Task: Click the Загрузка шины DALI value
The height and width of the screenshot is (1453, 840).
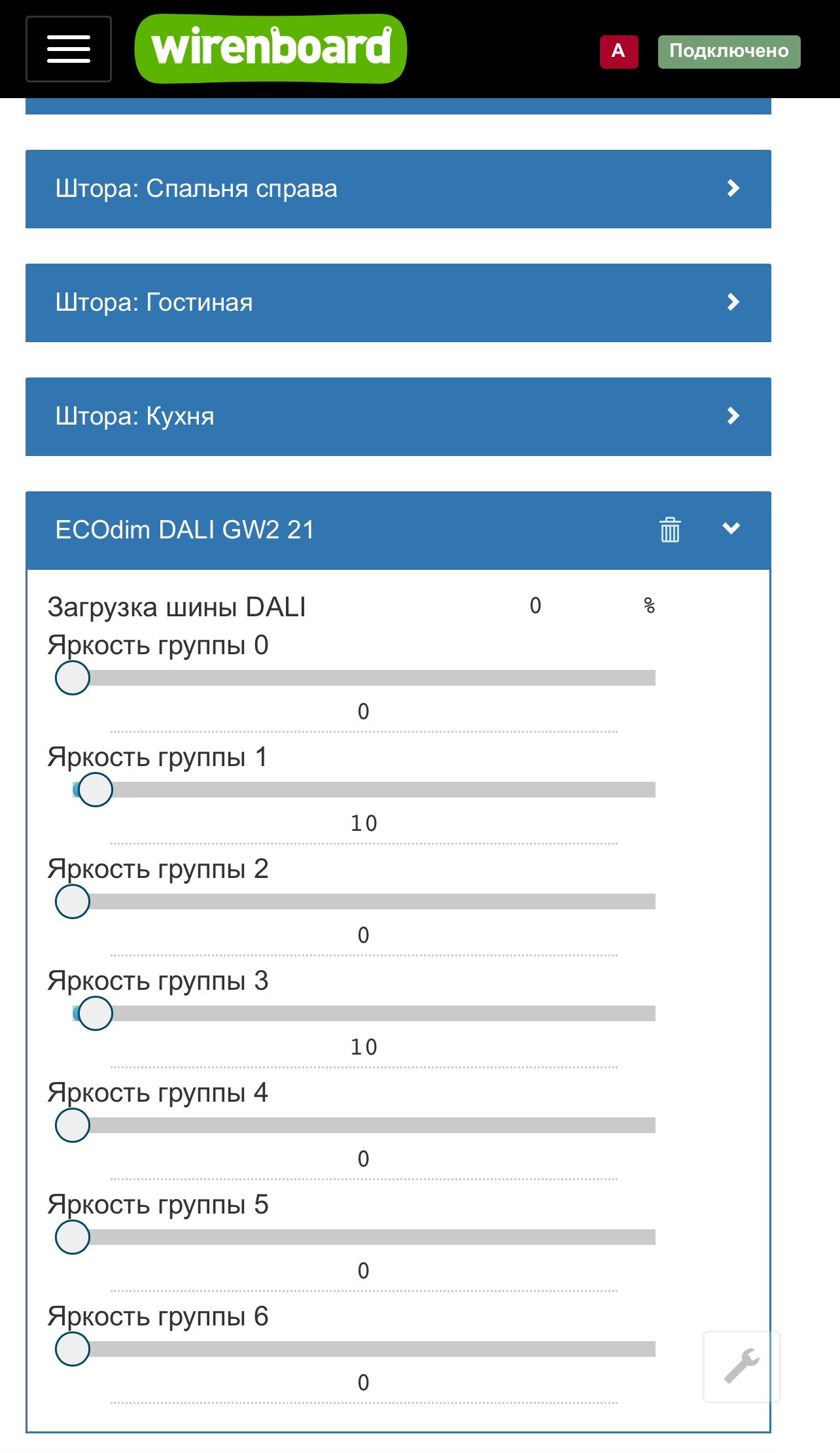Action: click(x=535, y=606)
